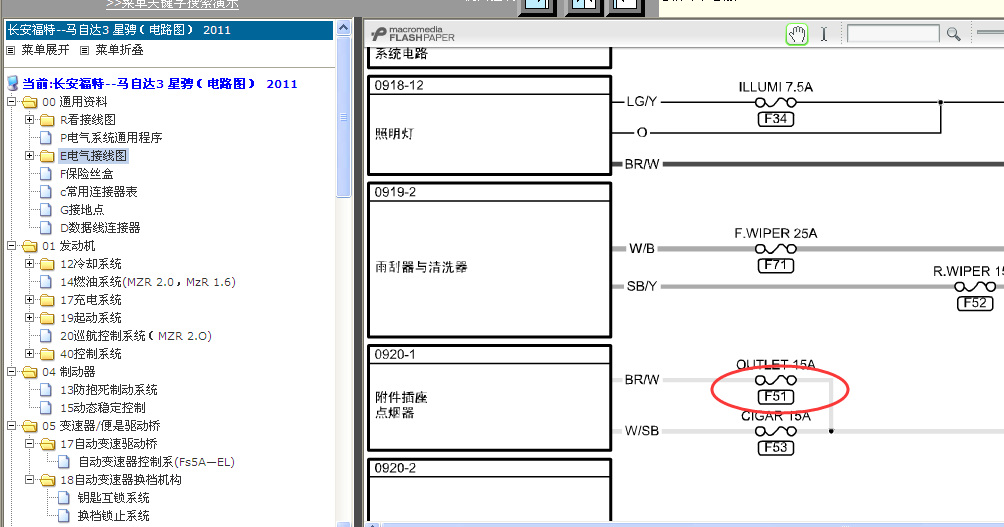Click the sidebar scrollbar up arrow
The height and width of the screenshot is (527, 1004).
pos(343,28)
